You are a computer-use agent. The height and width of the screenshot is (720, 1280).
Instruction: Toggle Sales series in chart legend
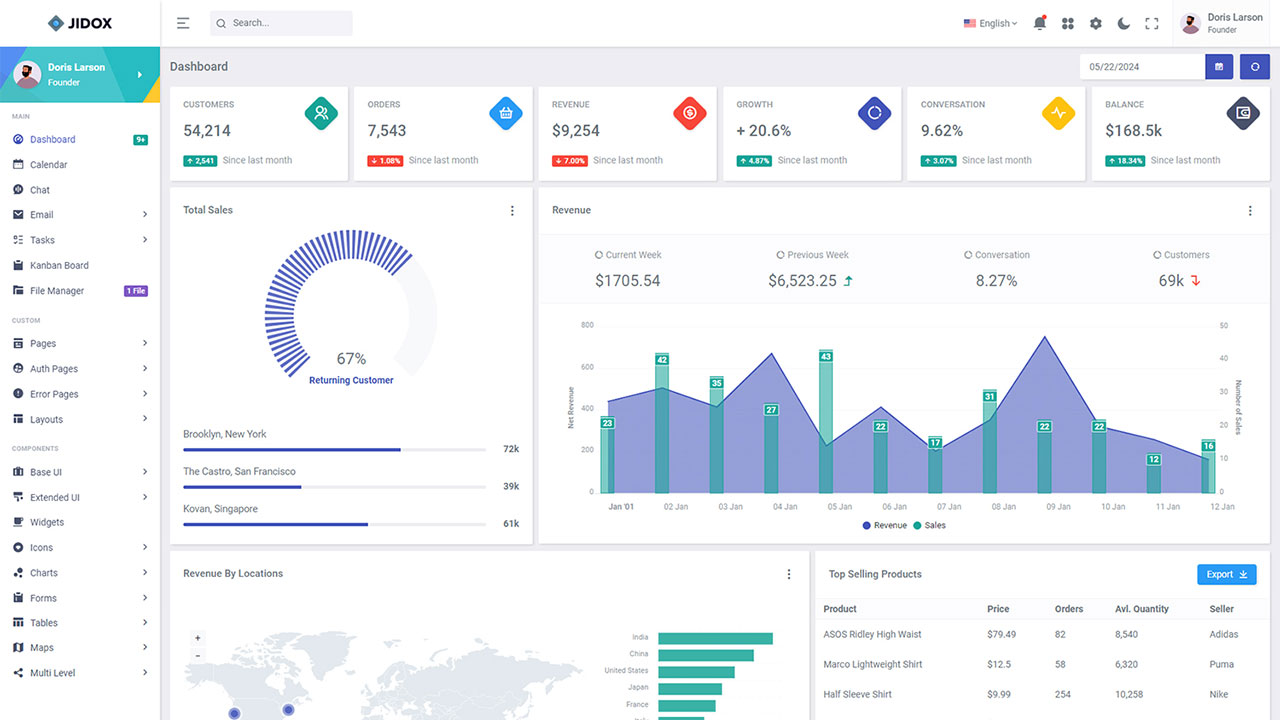tap(929, 525)
